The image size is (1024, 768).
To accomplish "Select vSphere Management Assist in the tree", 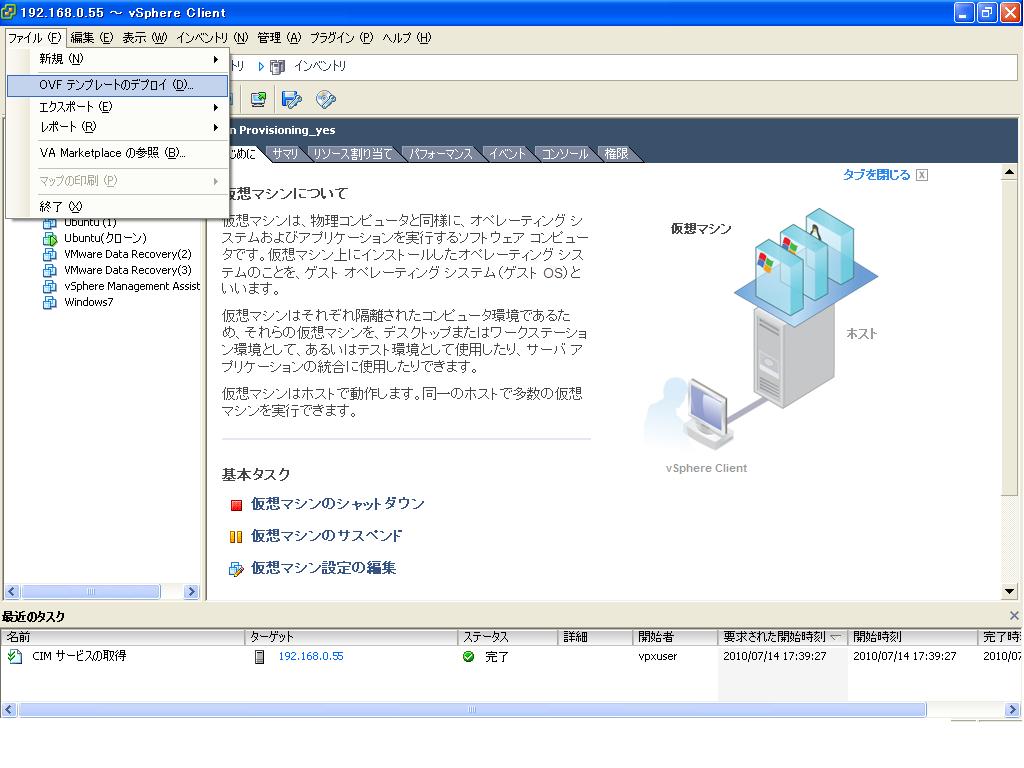I will (x=132, y=287).
